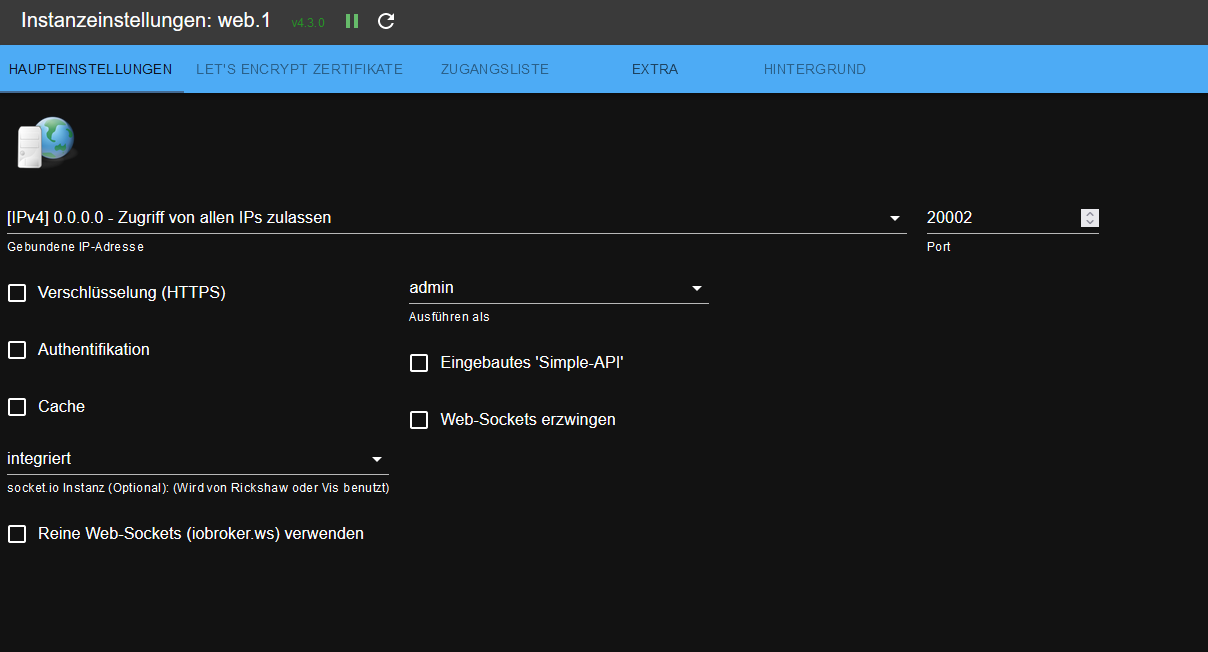This screenshot has width=1208, height=652.
Task: Click the Port number field
Action: 1000,218
